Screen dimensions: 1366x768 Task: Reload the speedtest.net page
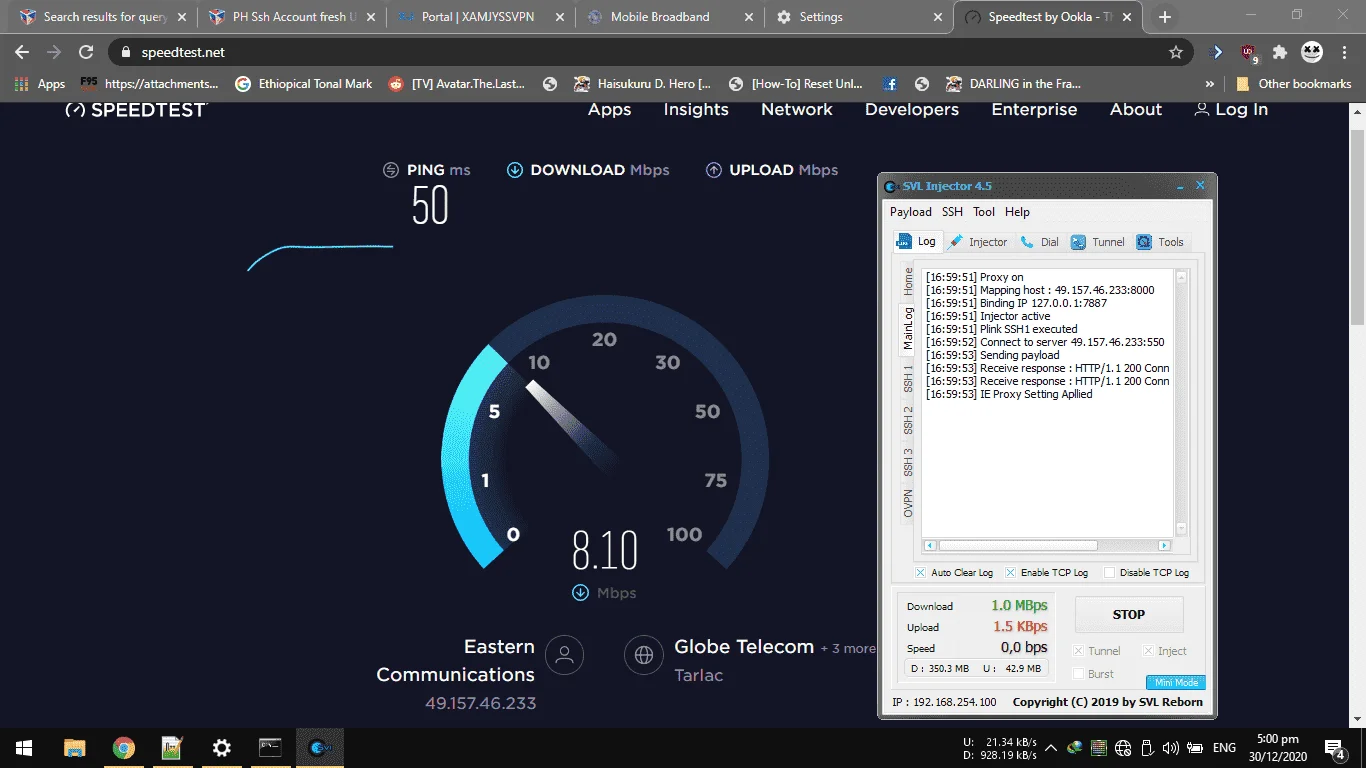tap(86, 52)
